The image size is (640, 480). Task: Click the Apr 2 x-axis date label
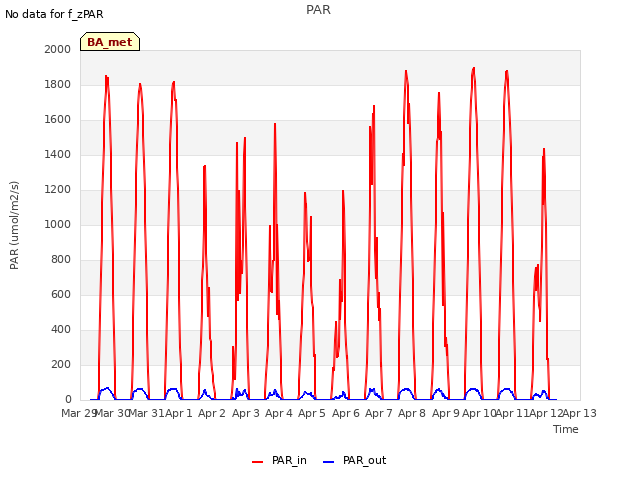pyautogui.click(x=212, y=413)
